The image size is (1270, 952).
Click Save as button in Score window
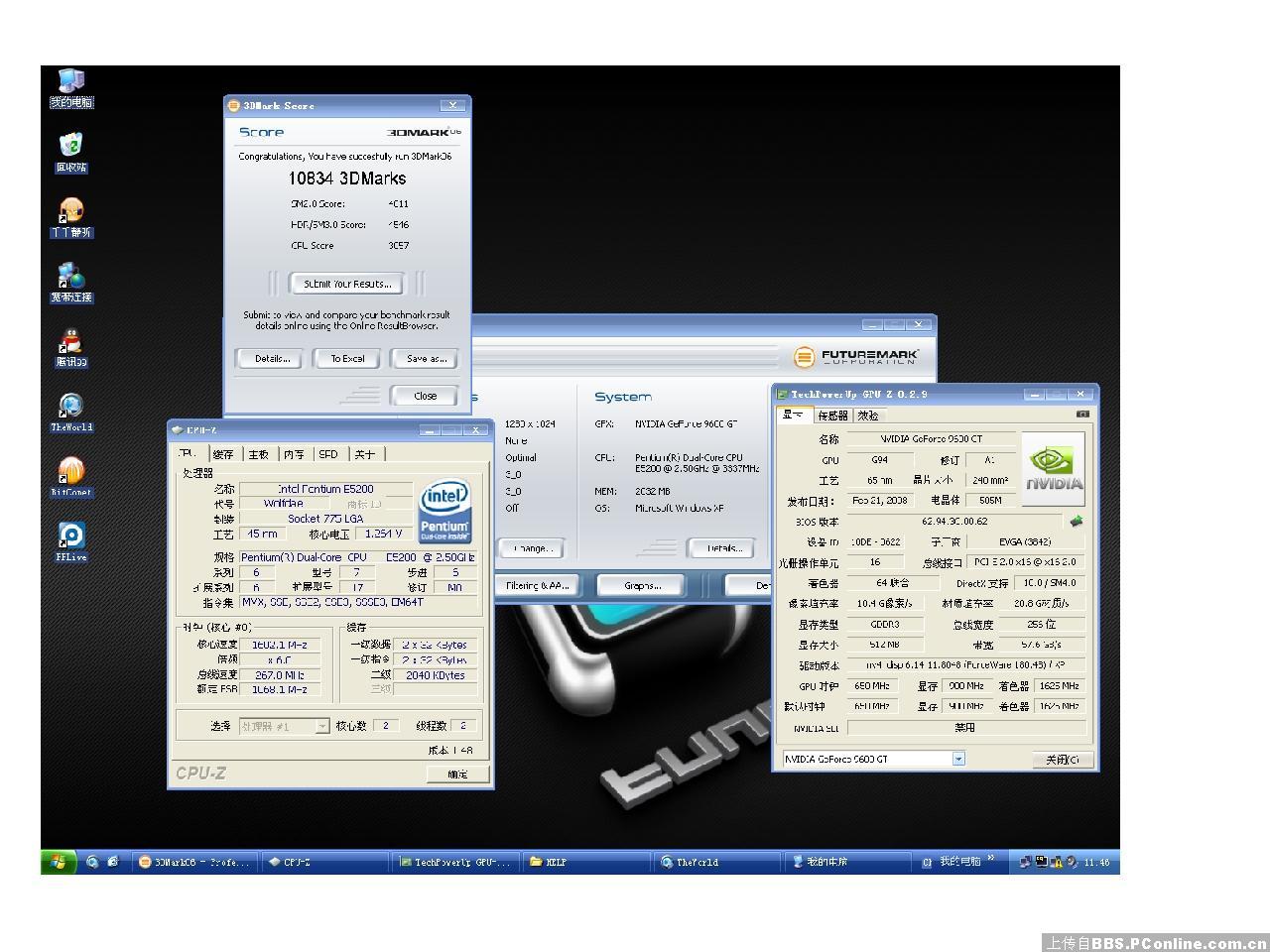click(426, 359)
